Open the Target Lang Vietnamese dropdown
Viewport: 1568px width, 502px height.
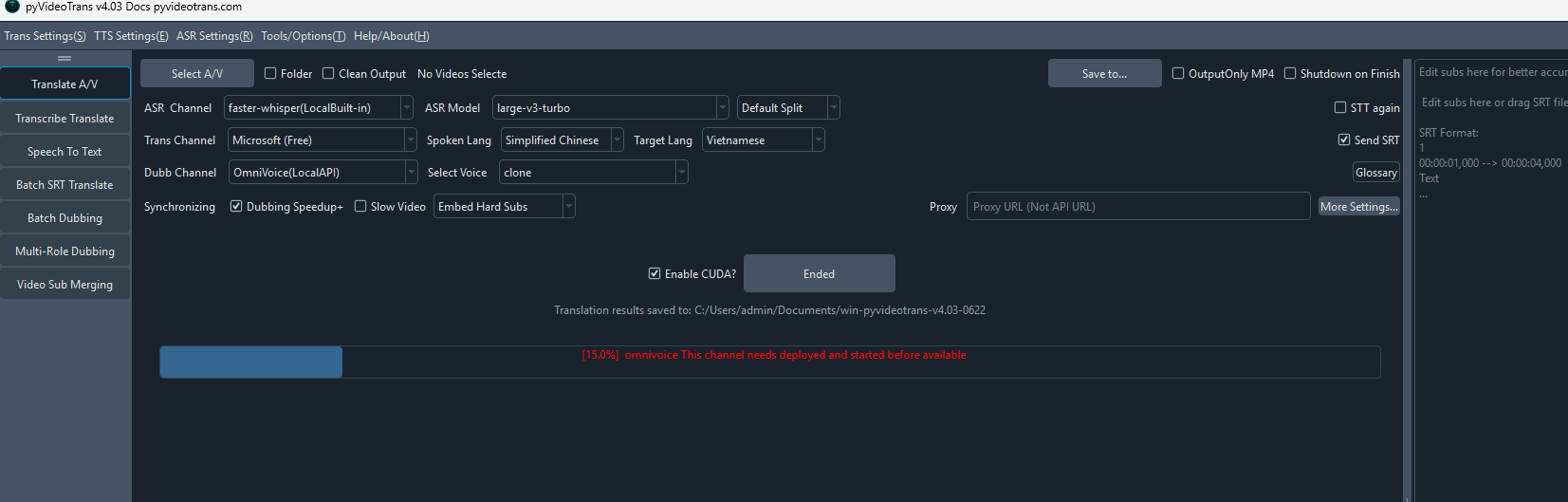click(x=764, y=140)
